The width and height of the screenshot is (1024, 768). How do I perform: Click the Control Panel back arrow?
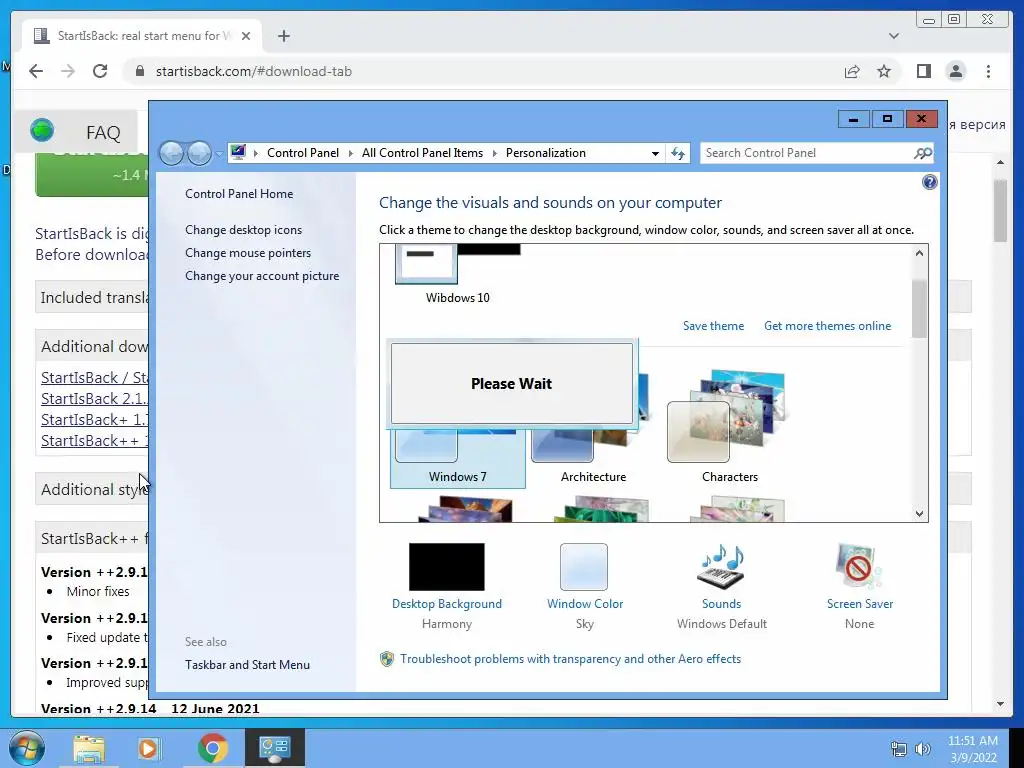tap(172, 153)
